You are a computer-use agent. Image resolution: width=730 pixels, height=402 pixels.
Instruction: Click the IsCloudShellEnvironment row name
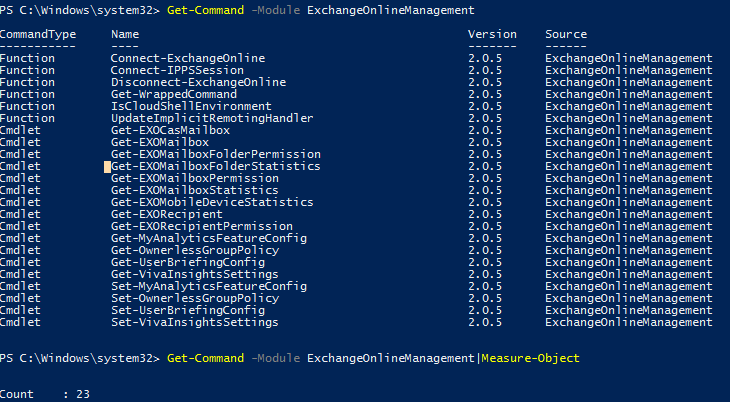(x=191, y=106)
